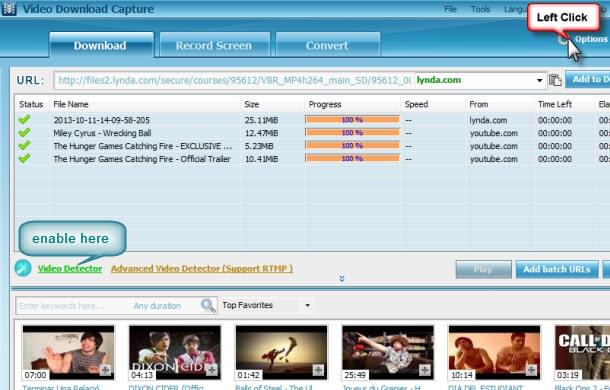Sort by the Size column header

(252, 104)
